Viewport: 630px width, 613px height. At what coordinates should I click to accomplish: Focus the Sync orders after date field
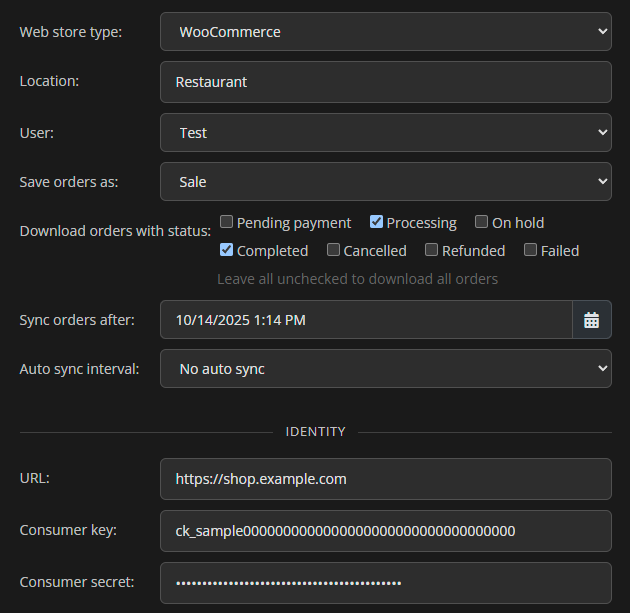pos(366,320)
